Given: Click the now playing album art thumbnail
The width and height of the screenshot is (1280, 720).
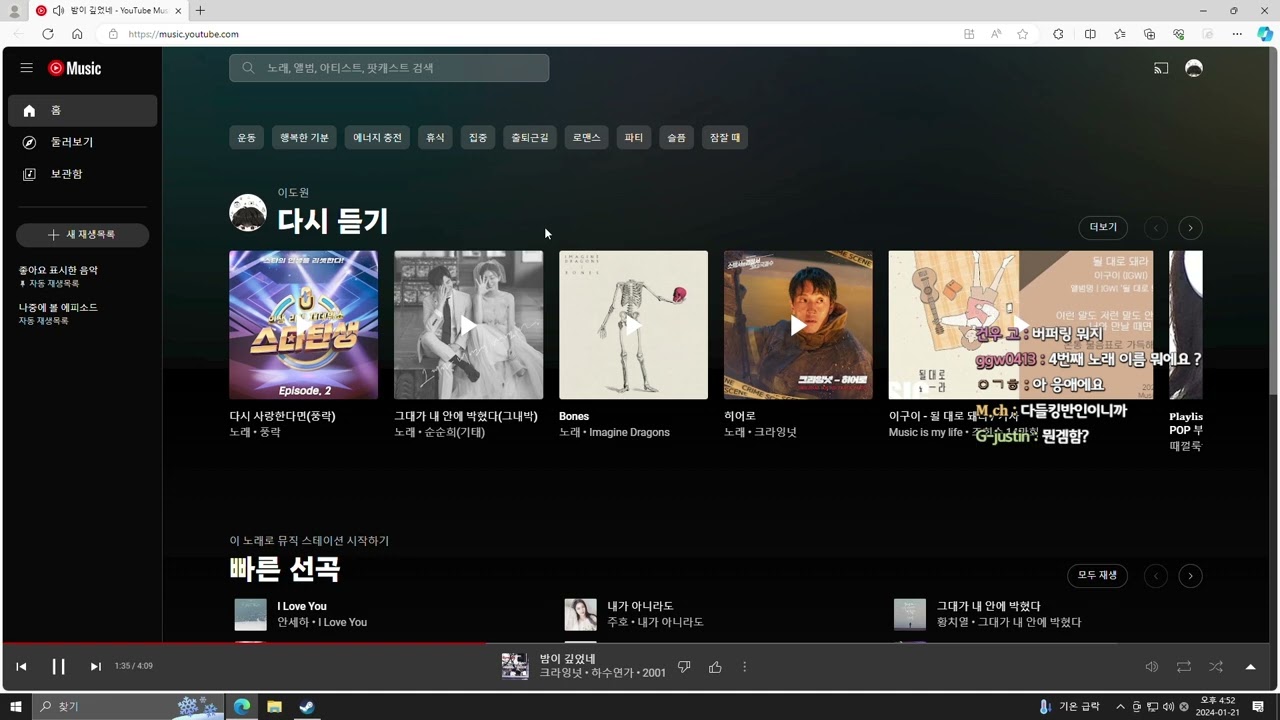Looking at the screenshot, I should (515, 666).
